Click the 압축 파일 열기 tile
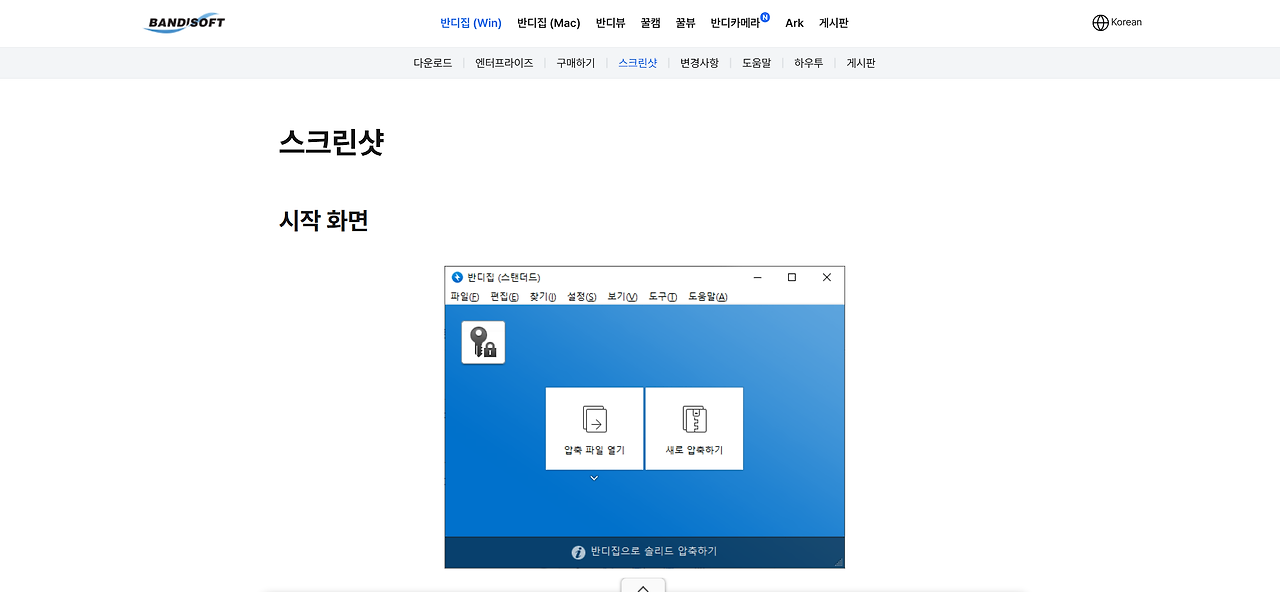1280x592 pixels. [x=594, y=428]
